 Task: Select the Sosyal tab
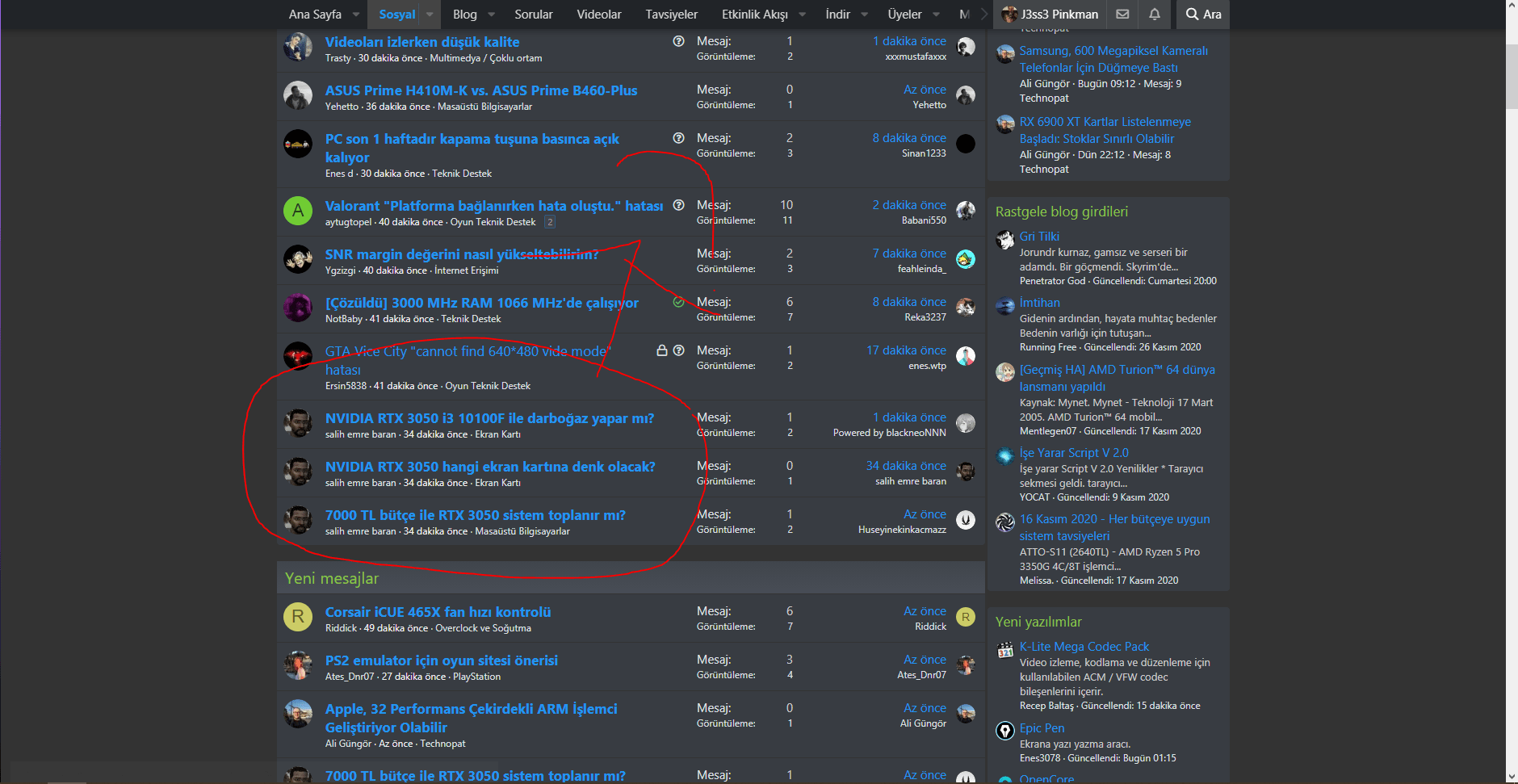(396, 15)
